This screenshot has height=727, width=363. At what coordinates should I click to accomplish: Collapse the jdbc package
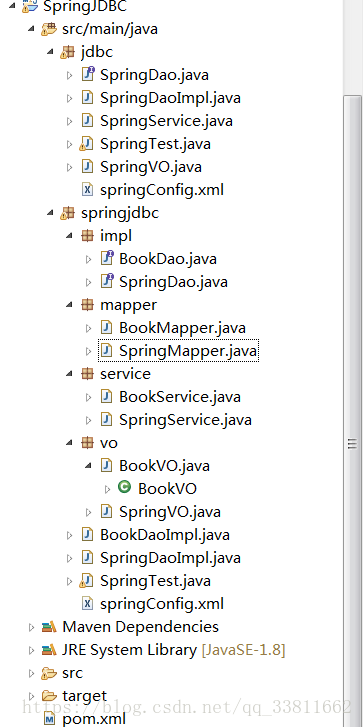pos(50,52)
